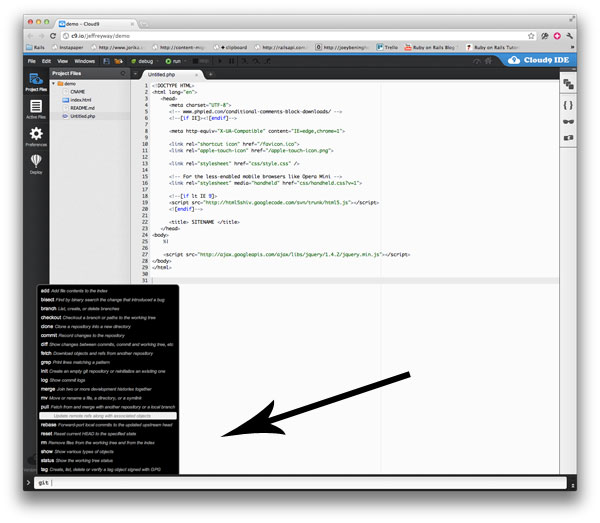Open the Project Files sidebar panel
This screenshot has height=523, width=600.
pyautogui.click(x=36, y=82)
